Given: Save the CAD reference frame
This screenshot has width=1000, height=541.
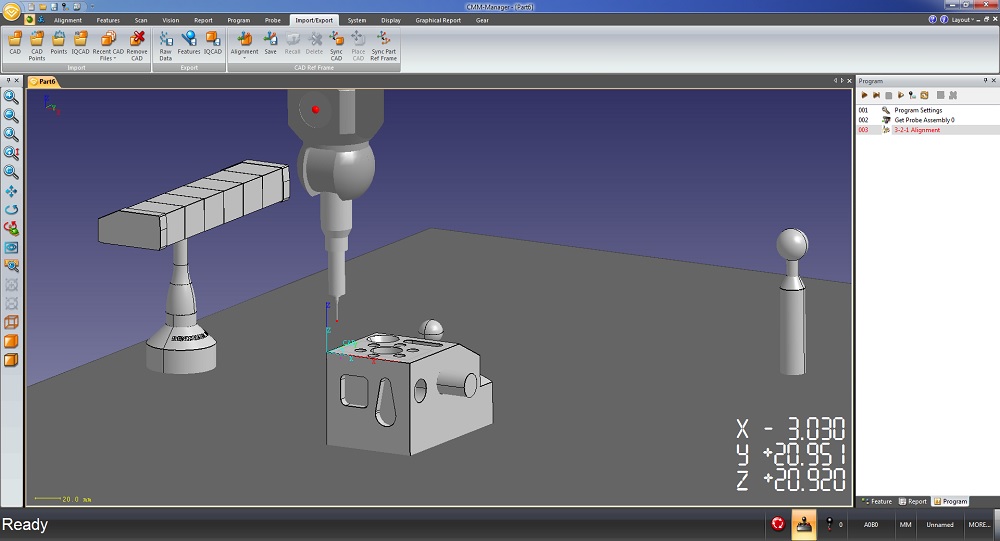Looking at the screenshot, I should (x=270, y=41).
